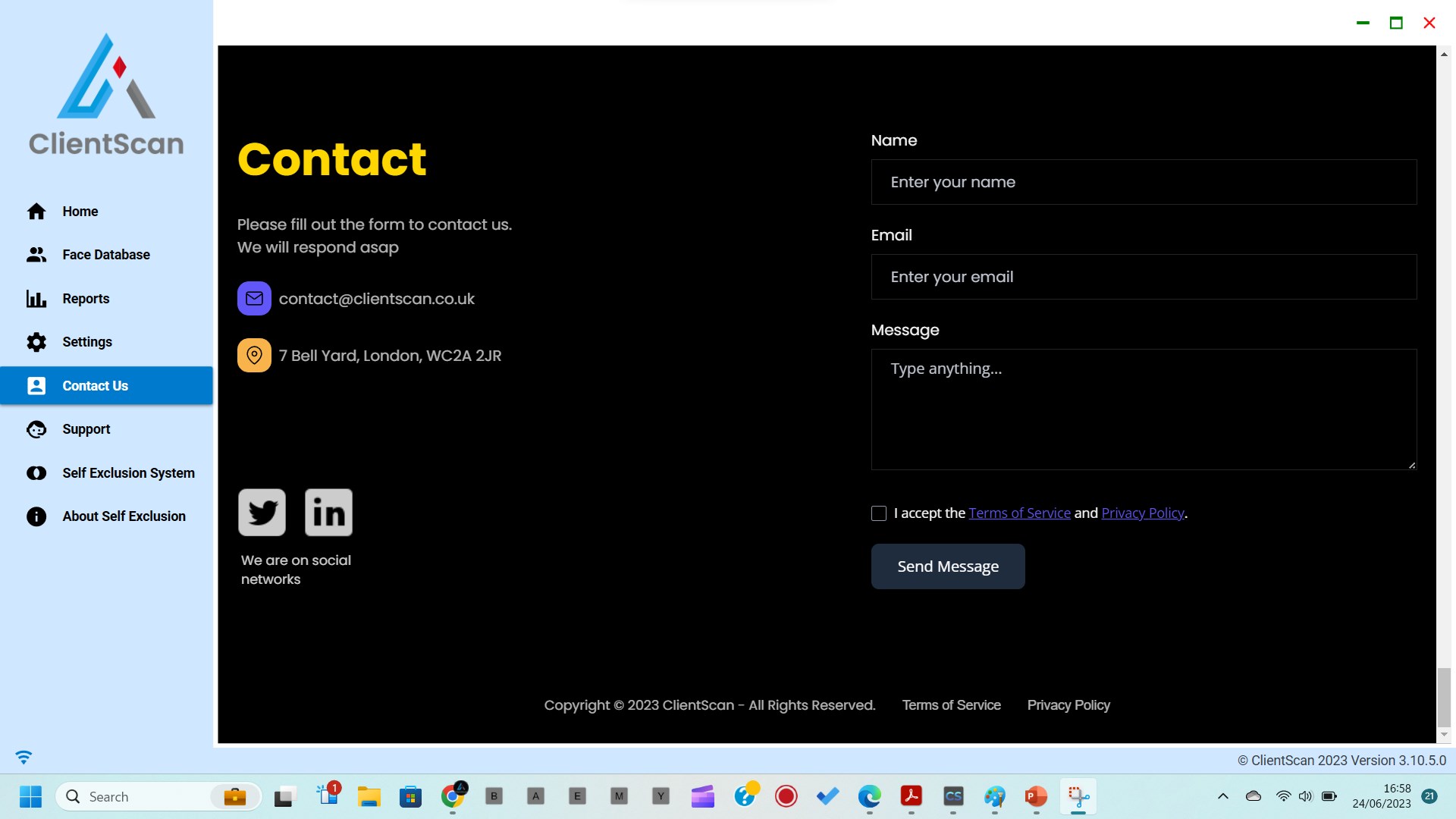Viewport: 1456px width, 819px height.
Task: Click the purple email envelope icon
Action: tap(254, 299)
